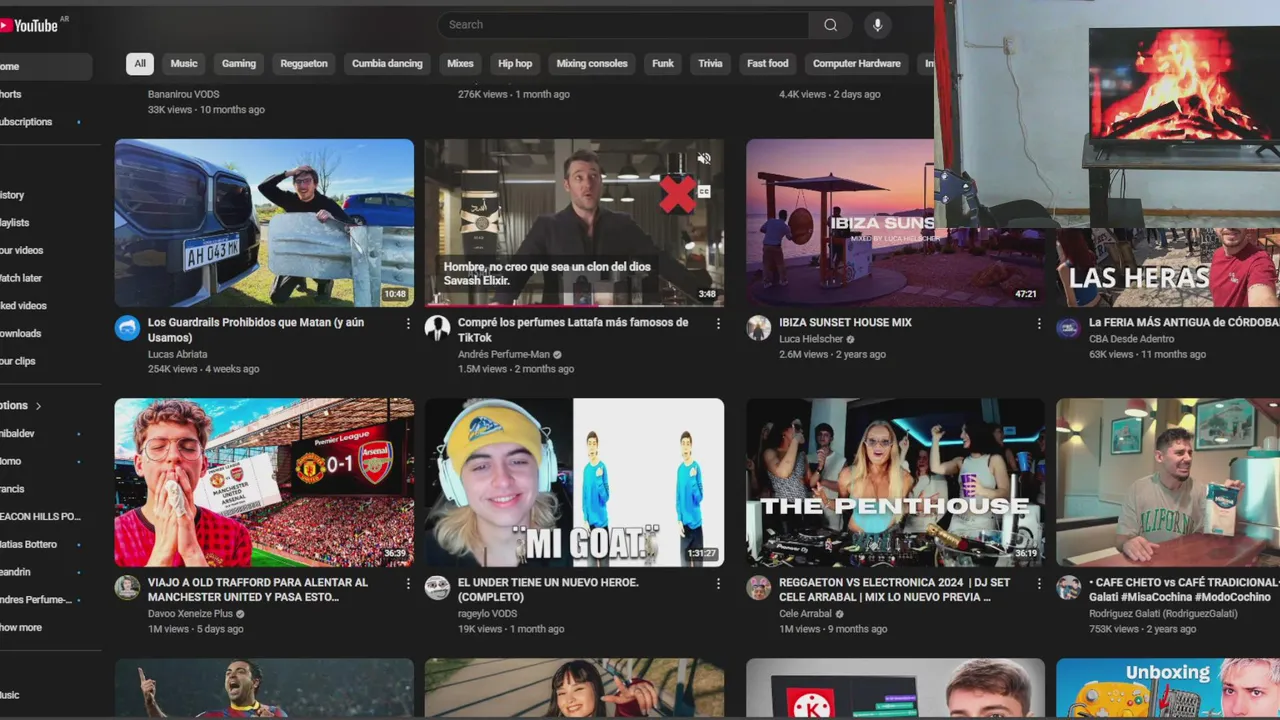
Task: Open THE PENTHOUSE DJ set thumbnail
Action: (895, 483)
